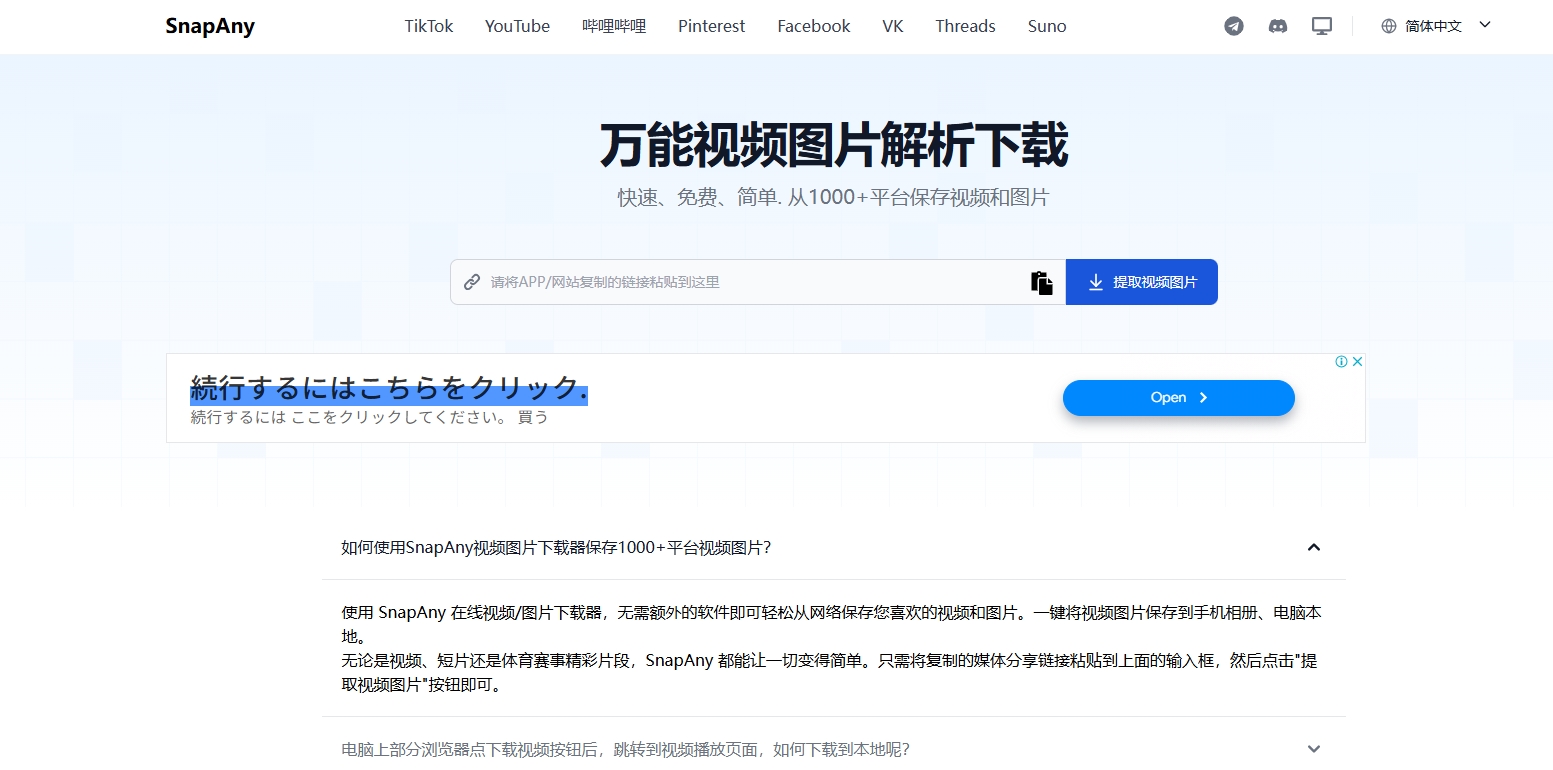Click the SnapAny logo
This screenshot has width=1553, height=770.
tap(210, 27)
